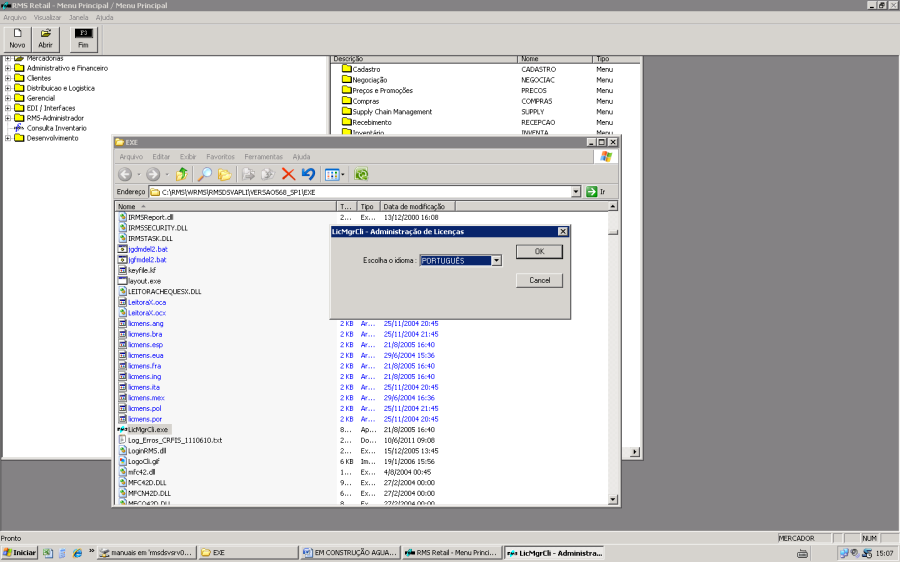Click file list scrollbar down arrow

613,499
